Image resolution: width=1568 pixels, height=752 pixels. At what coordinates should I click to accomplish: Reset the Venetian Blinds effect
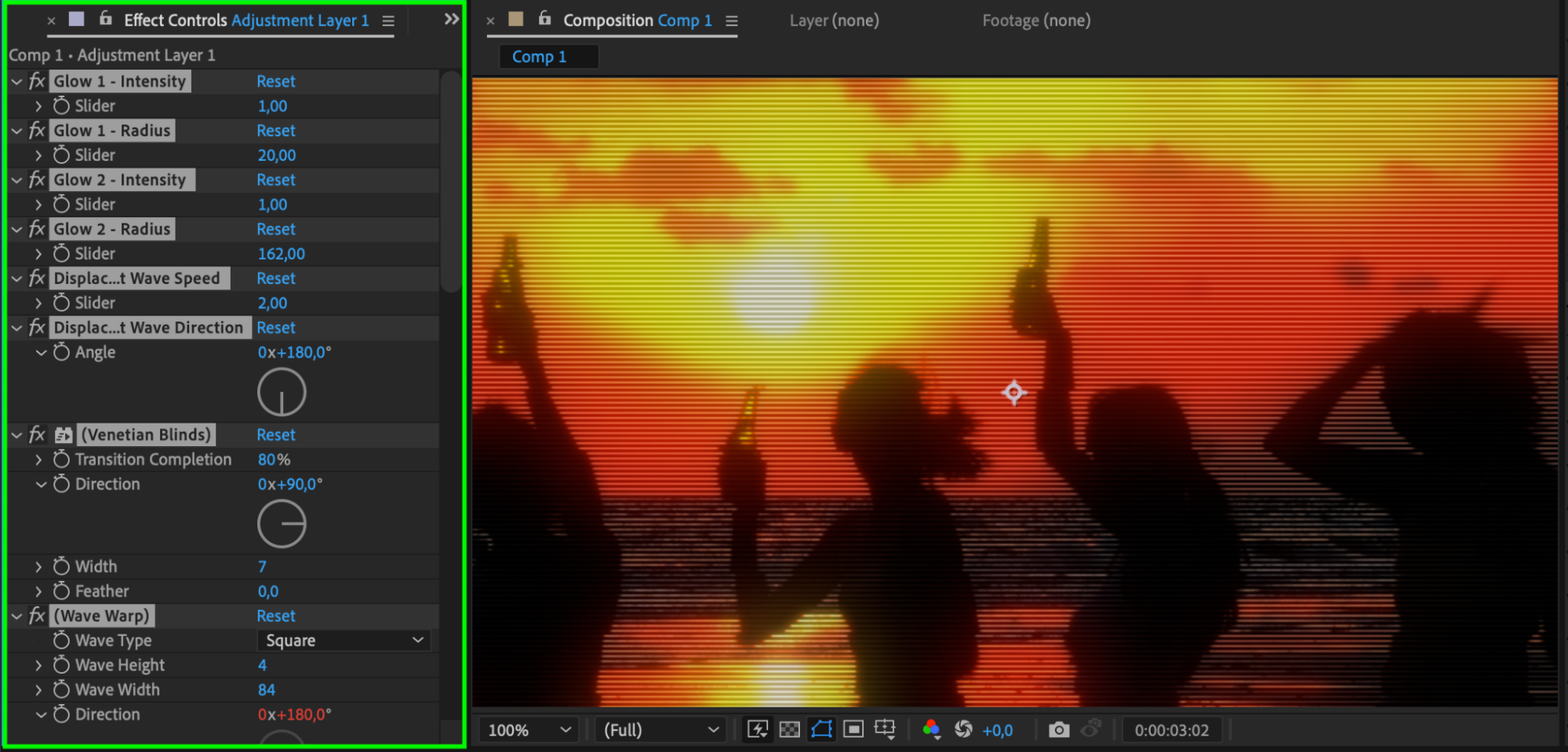click(x=275, y=435)
